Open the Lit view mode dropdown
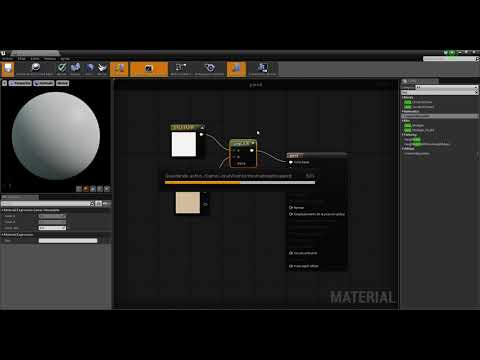The width and height of the screenshot is (480, 360). click(x=44, y=83)
